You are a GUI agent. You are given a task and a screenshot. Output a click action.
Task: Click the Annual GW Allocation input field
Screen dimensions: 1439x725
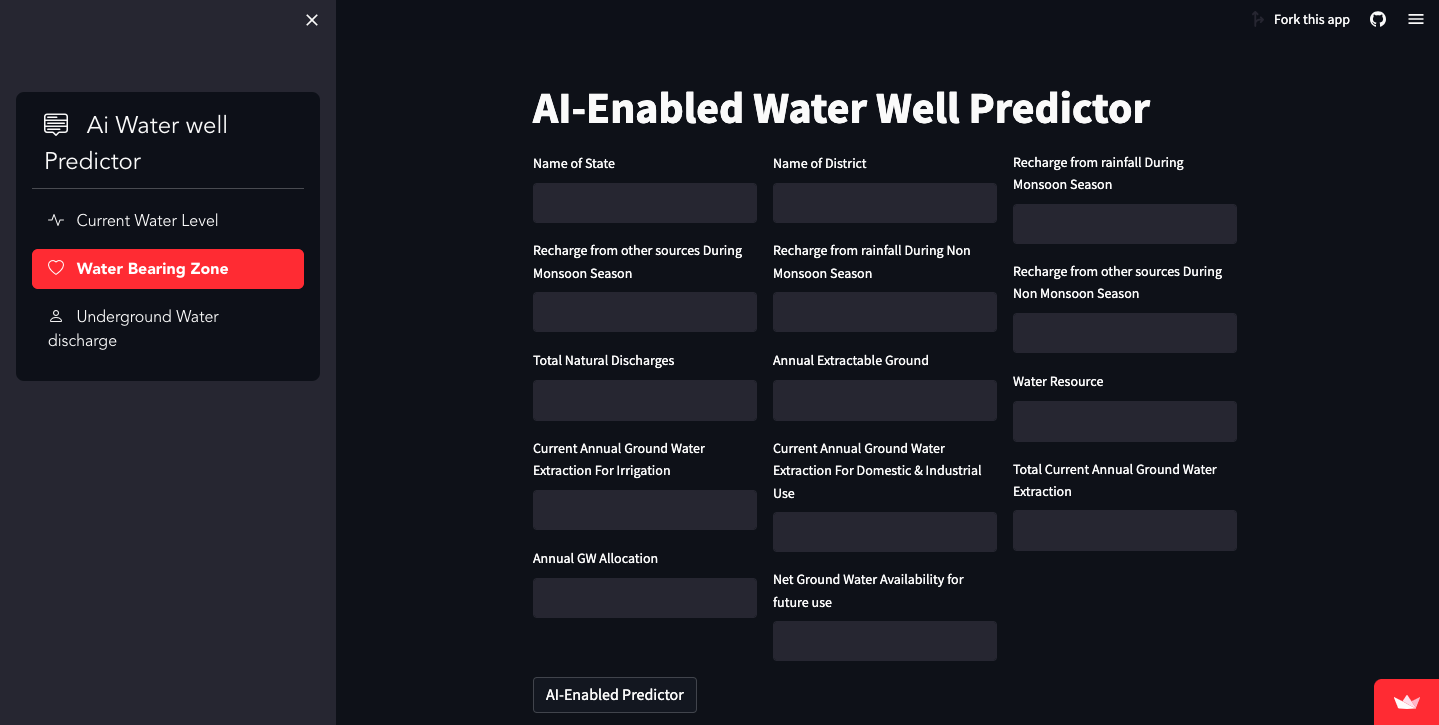tap(644, 597)
